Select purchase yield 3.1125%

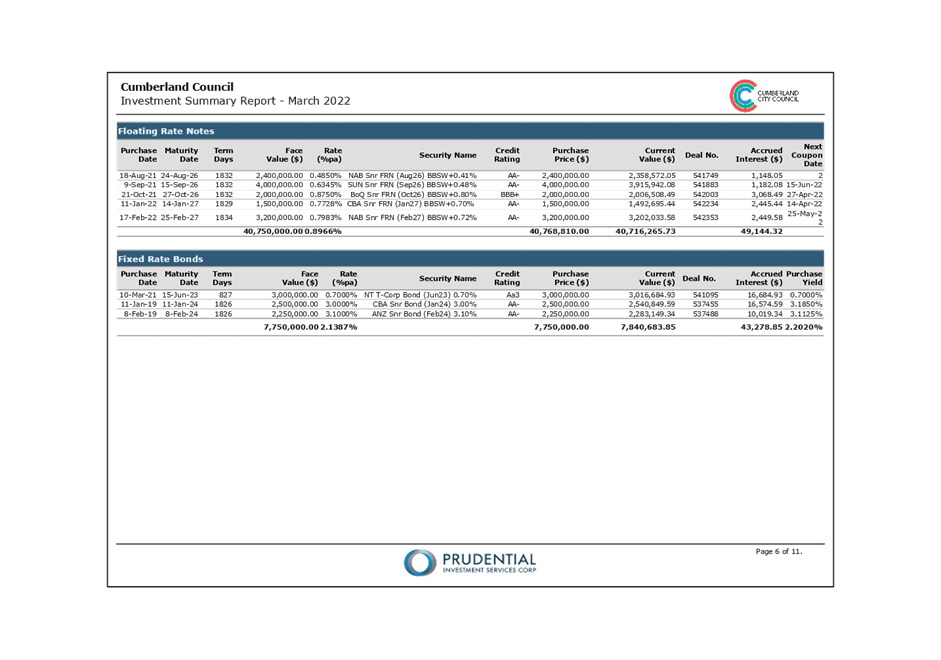(806, 314)
